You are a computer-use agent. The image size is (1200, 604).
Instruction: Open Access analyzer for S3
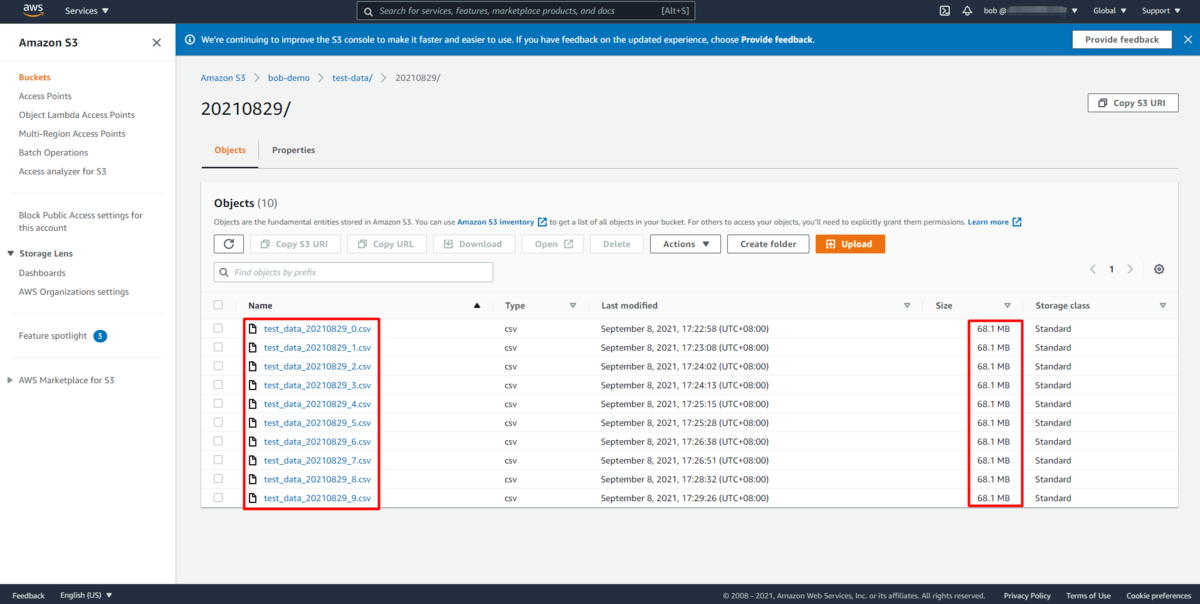(x=62, y=172)
